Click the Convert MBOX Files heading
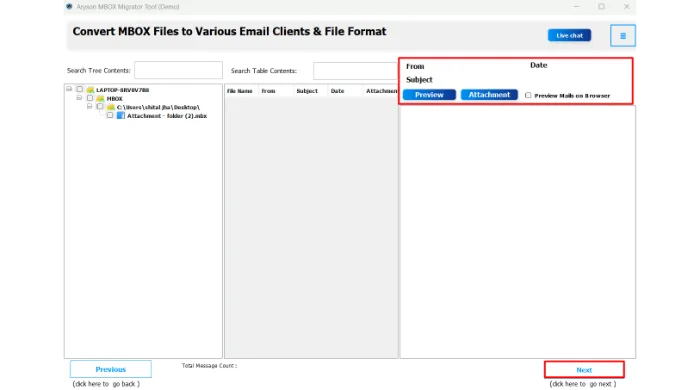The width and height of the screenshot is (700, 390). click(229, 32)
